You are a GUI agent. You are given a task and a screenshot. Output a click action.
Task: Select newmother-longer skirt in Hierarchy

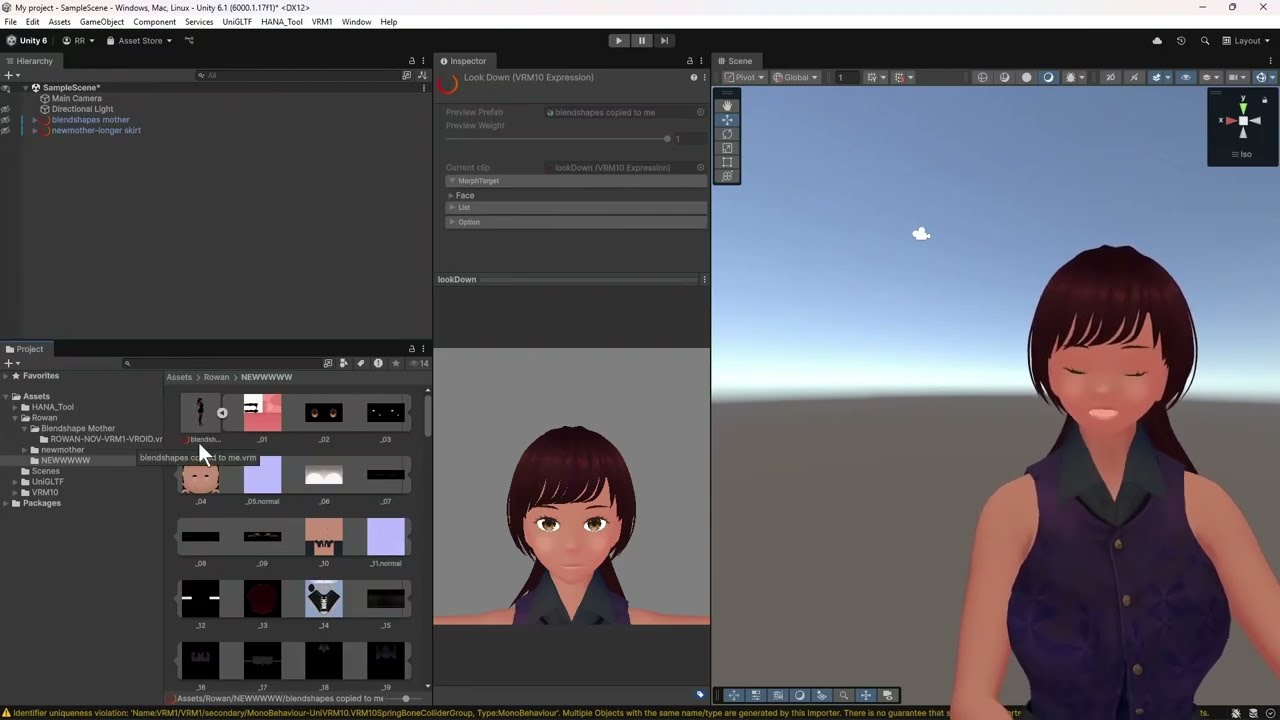click(x=96, y=130)
